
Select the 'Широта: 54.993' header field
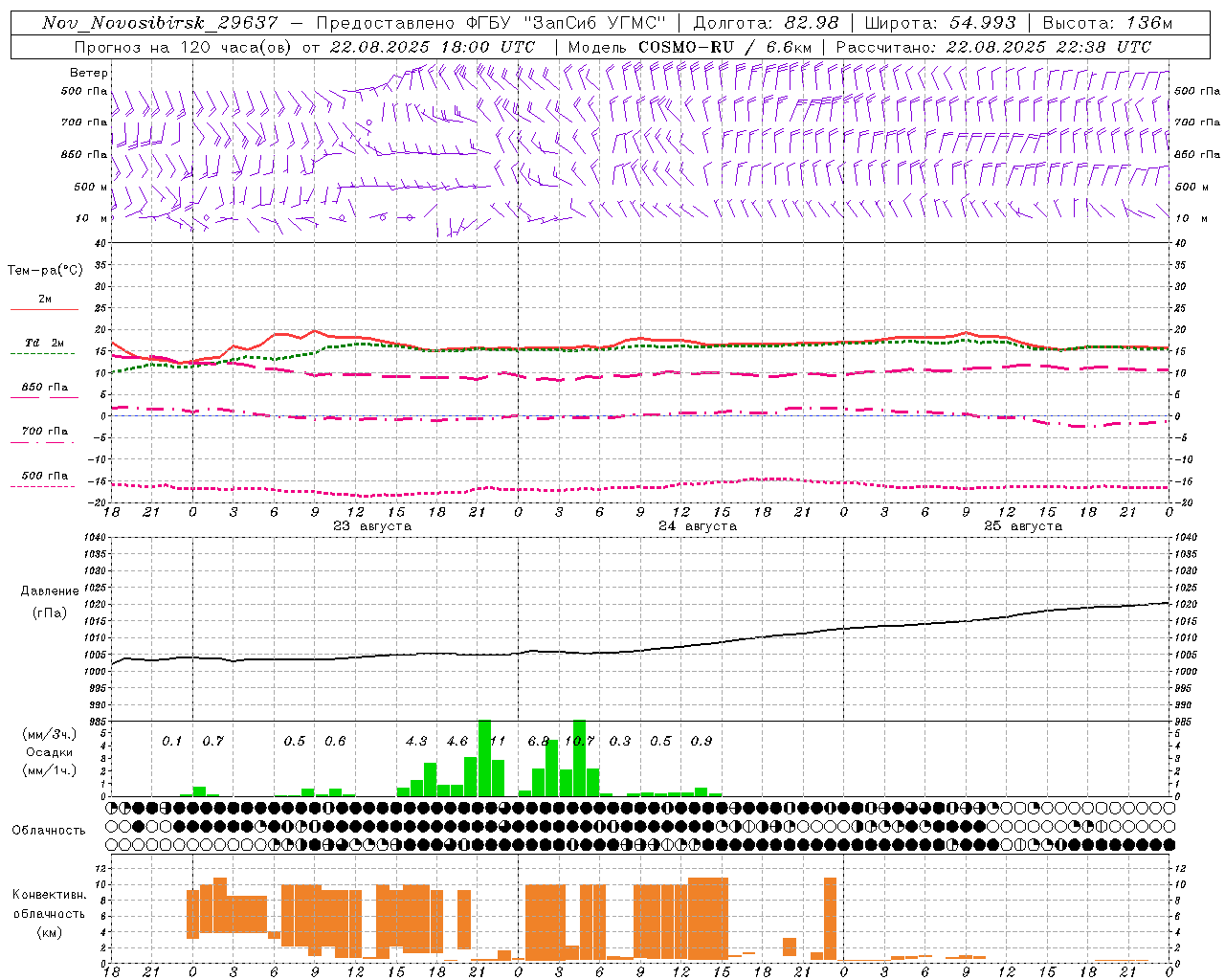tap(940, 23)
